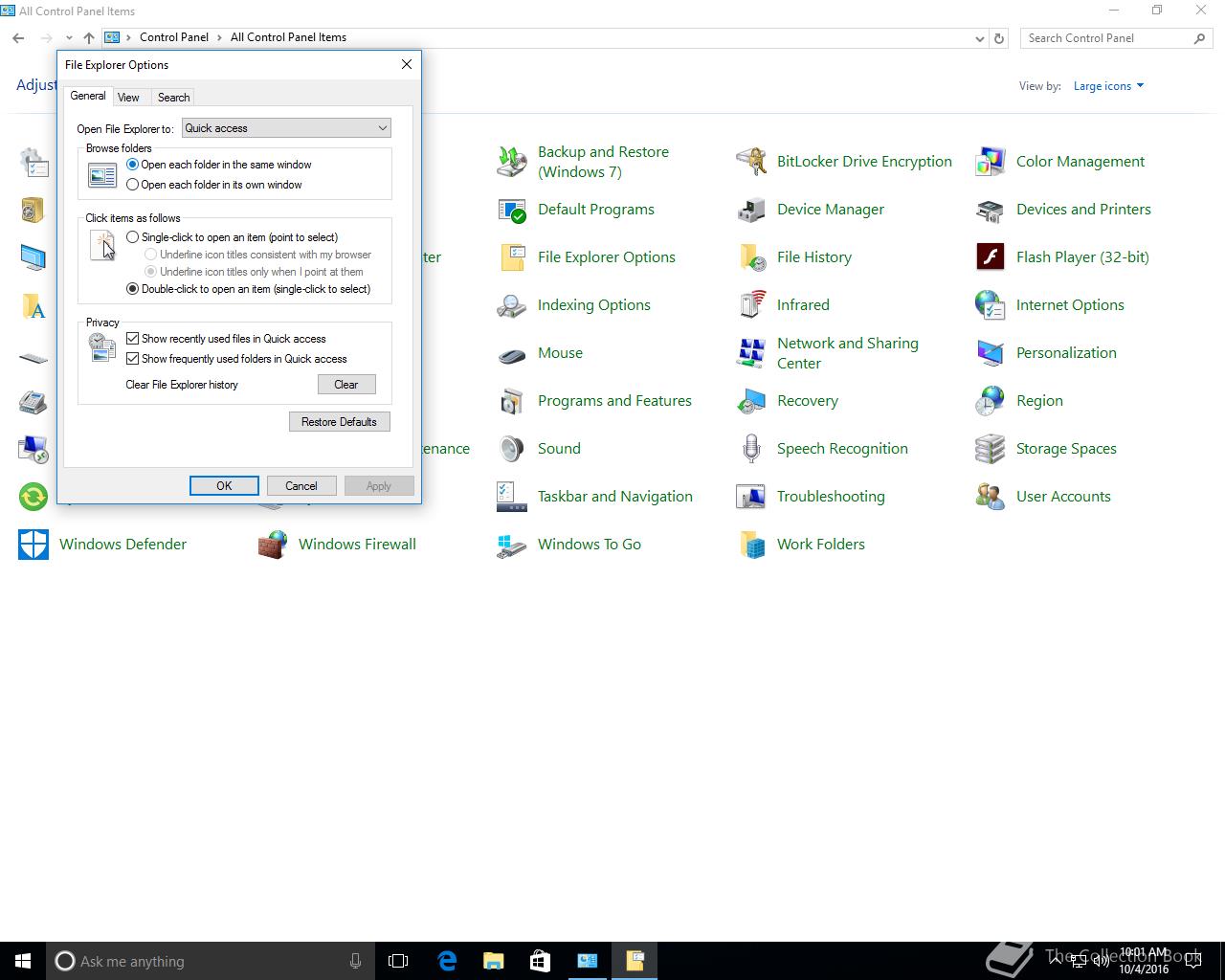1225x980 pixels.
Task: Expand the Open File Explorer to dropdown
Action: tap(286, 128)
